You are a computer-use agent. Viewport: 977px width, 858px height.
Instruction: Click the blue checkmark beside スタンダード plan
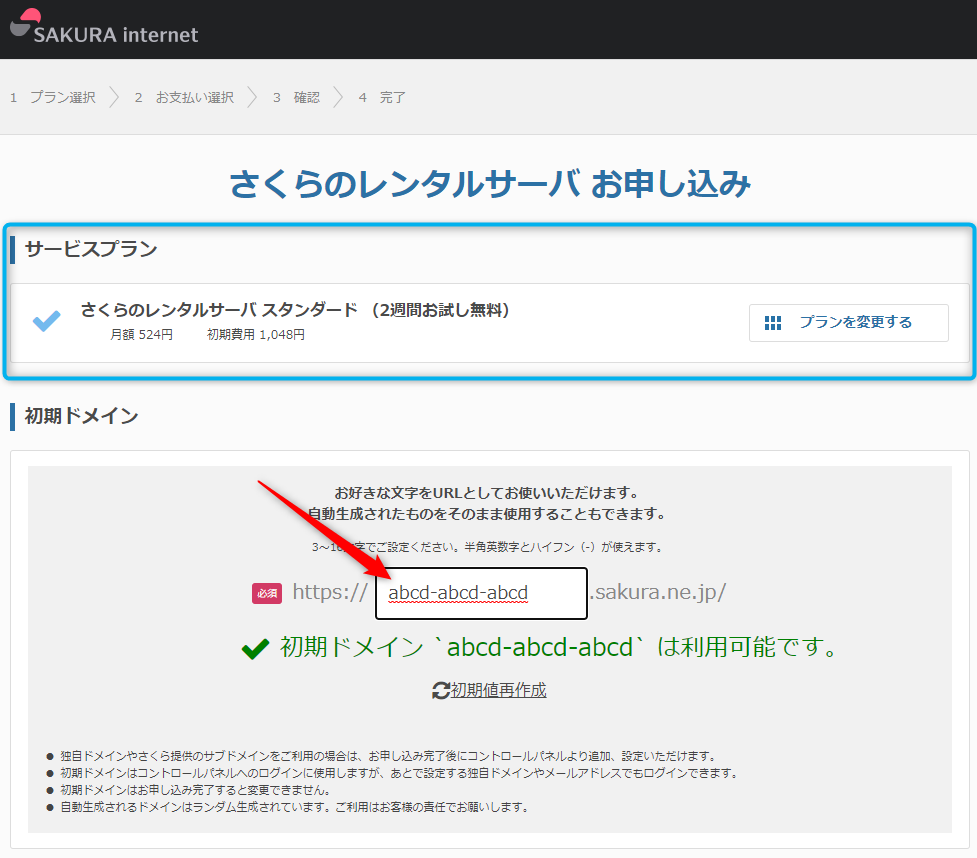47,321
